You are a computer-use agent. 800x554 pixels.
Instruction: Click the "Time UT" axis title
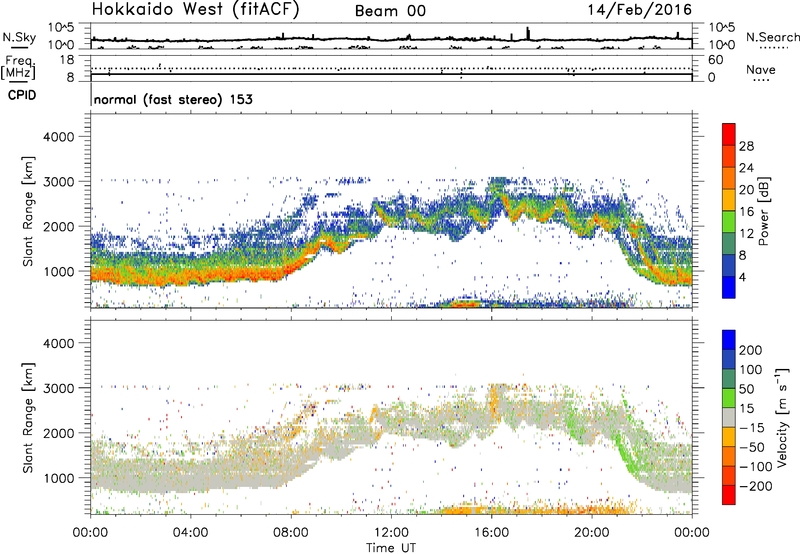pos(391,547)
